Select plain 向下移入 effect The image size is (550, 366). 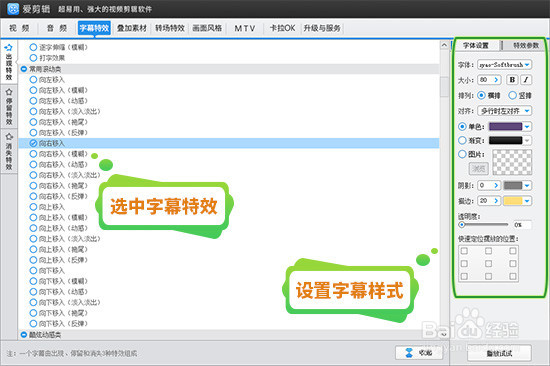pos(48,271)
